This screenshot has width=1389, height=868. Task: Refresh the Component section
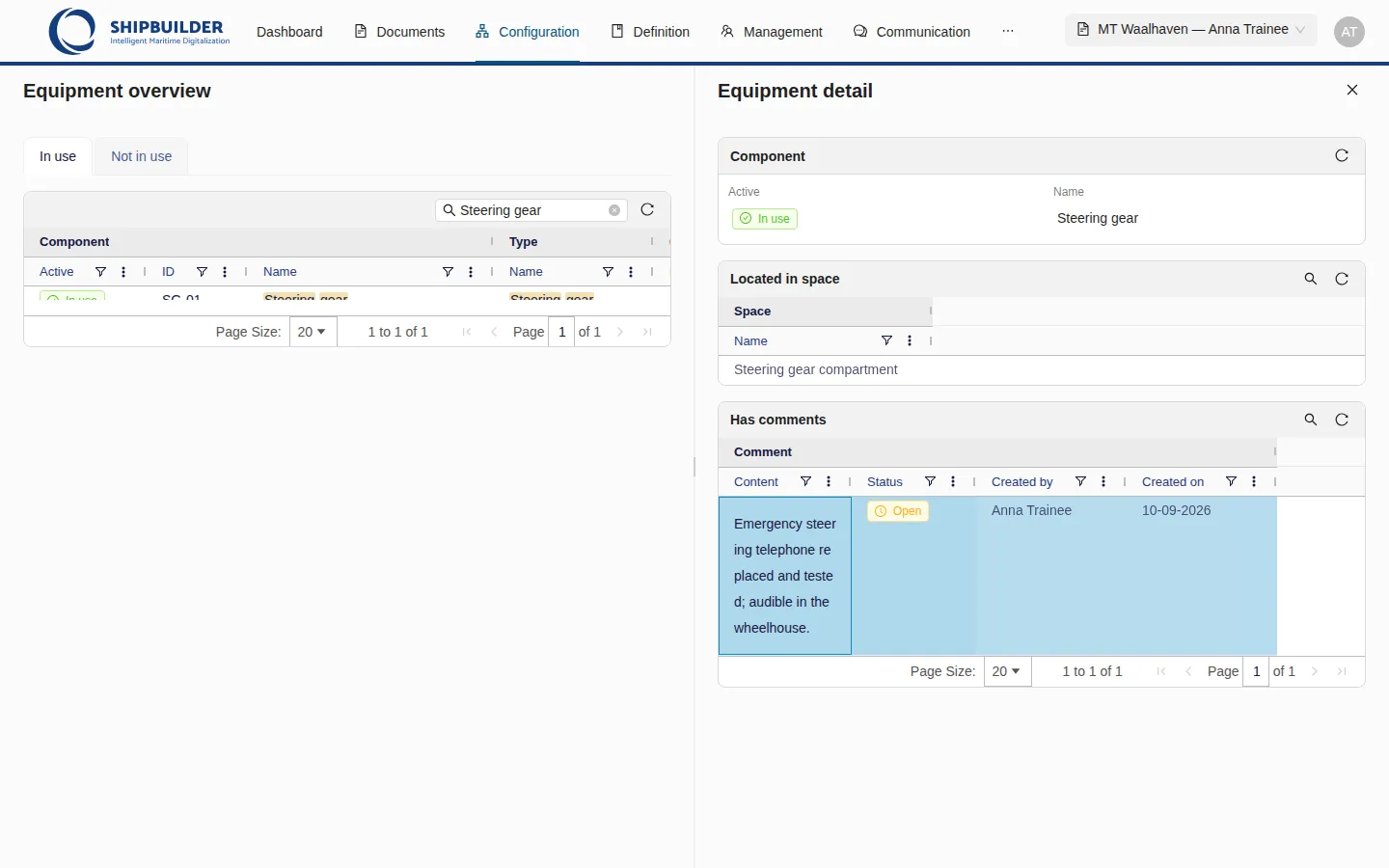(x=1342, y=155)
